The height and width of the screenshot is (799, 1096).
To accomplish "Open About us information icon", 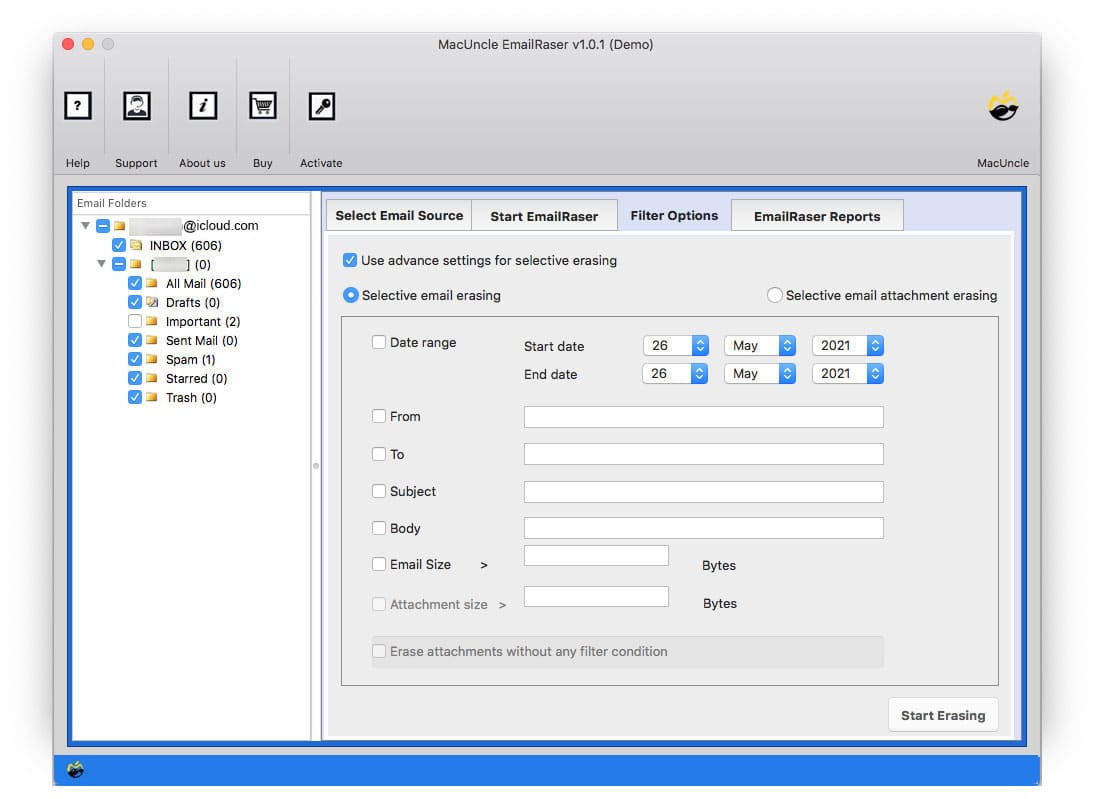I will [202, 105].
